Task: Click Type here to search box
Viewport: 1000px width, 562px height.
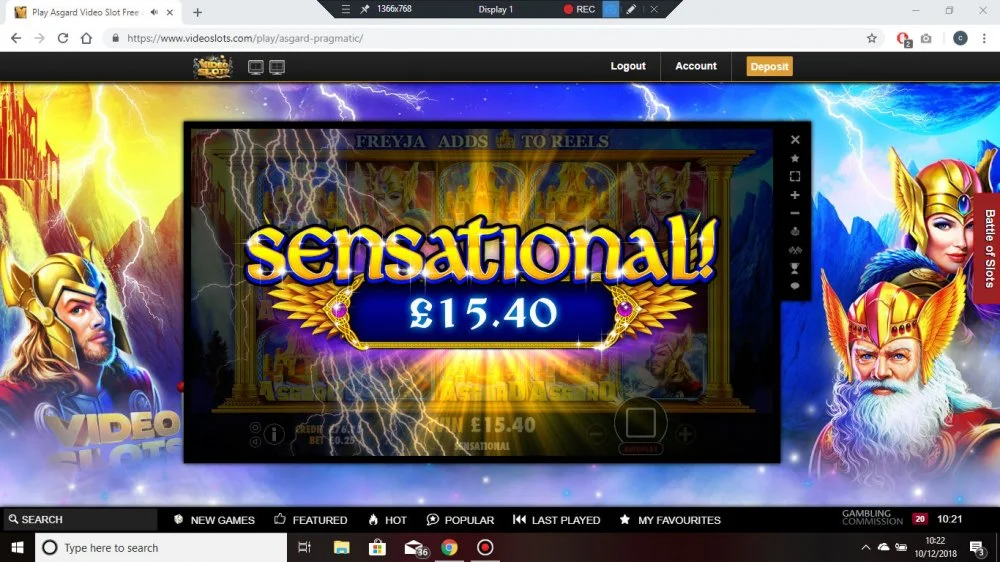Action: (161, 547)
